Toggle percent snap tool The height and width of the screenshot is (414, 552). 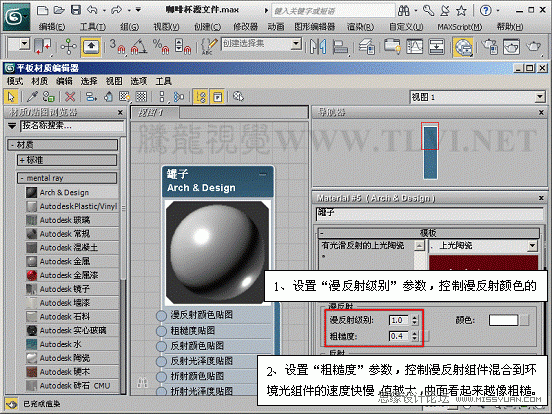point(161,46)
